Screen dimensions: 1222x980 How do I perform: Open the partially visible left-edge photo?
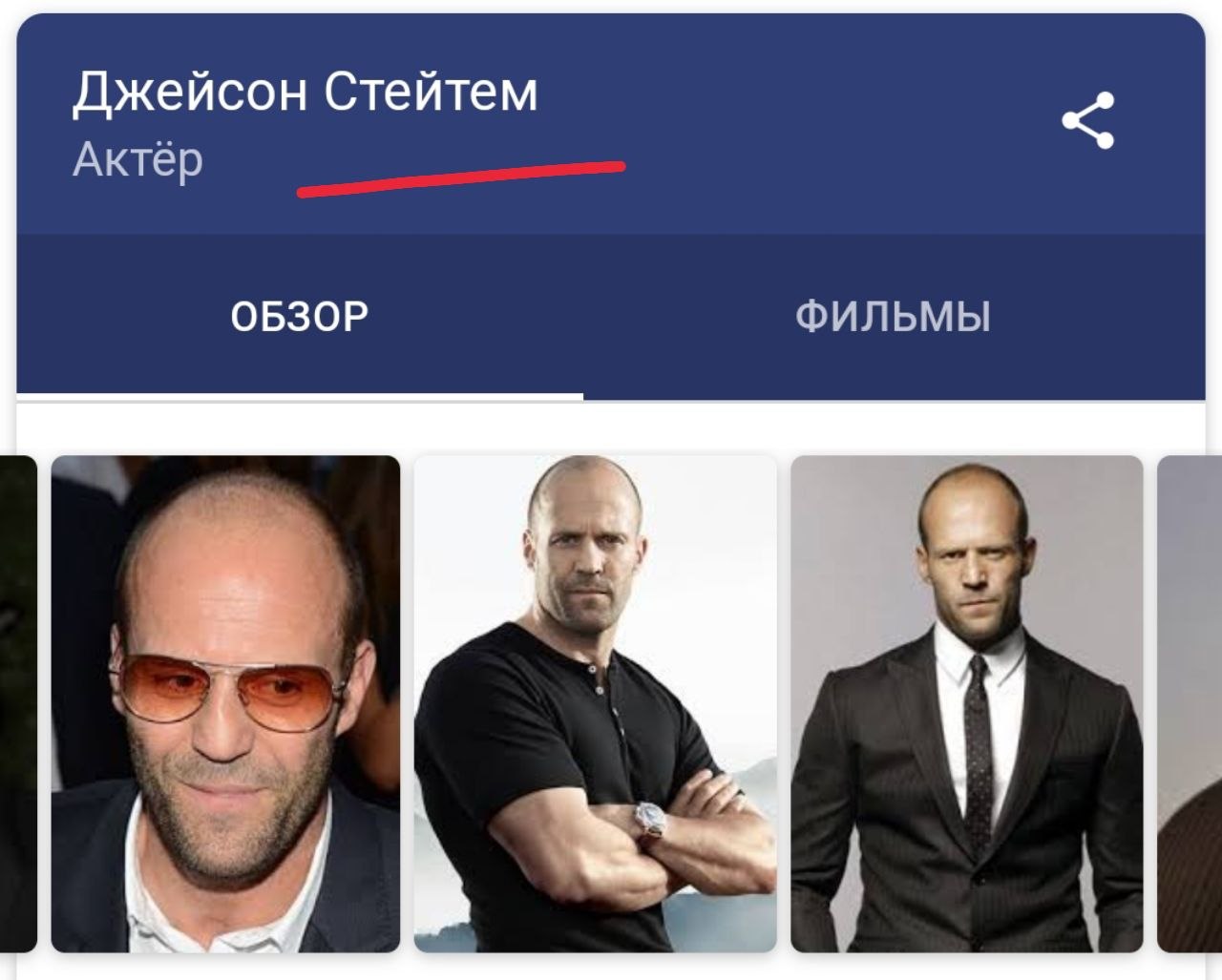[x=18, y=704]
